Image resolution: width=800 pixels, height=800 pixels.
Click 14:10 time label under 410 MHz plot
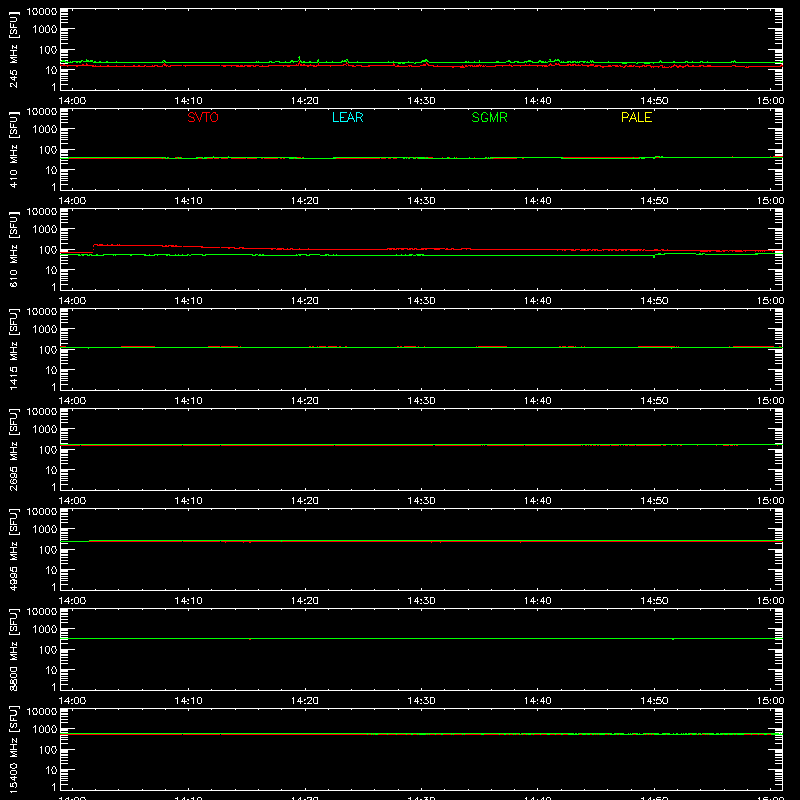188,201
